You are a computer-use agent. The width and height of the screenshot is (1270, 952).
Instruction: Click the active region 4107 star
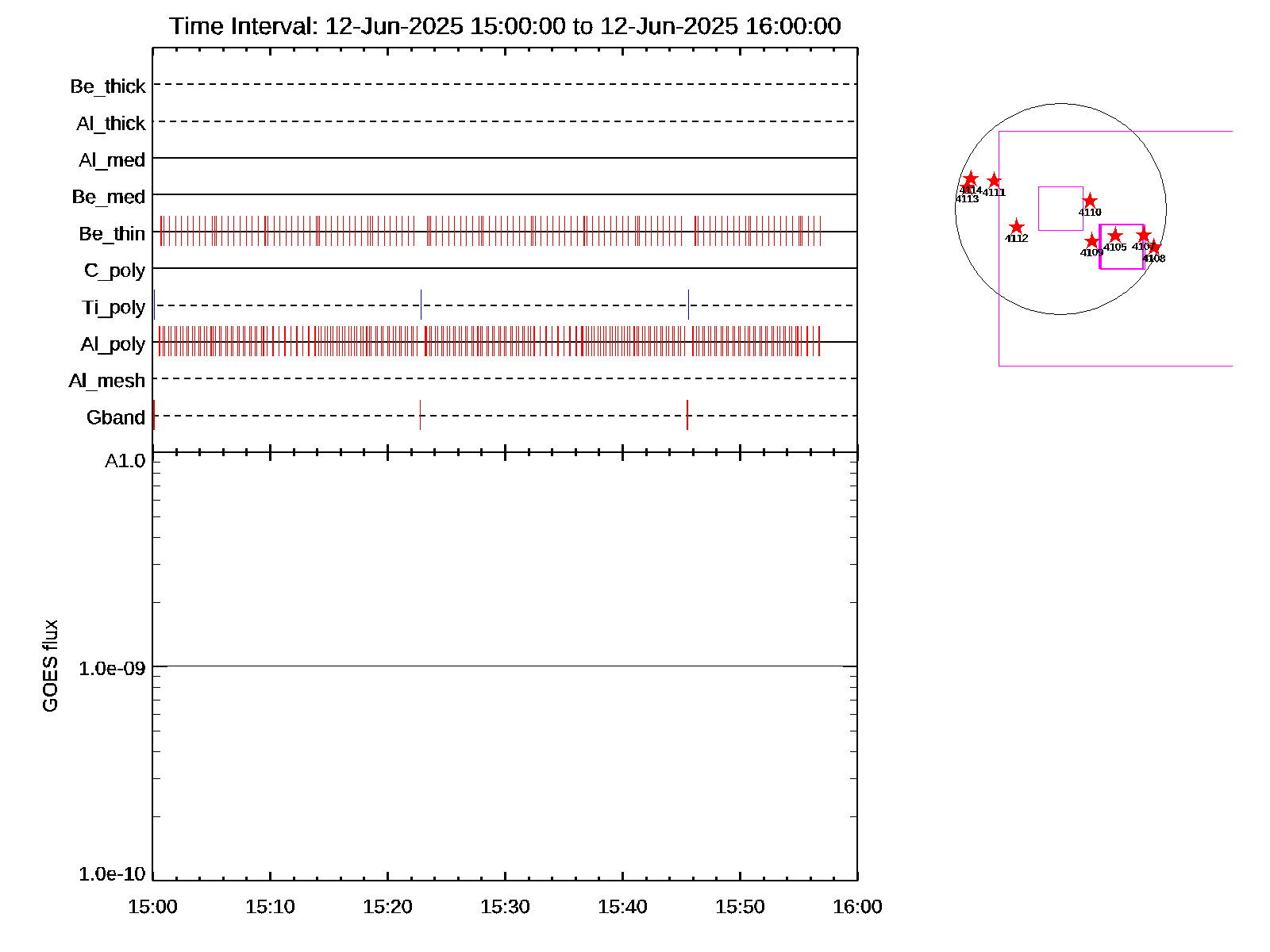tap(1143, 236)
